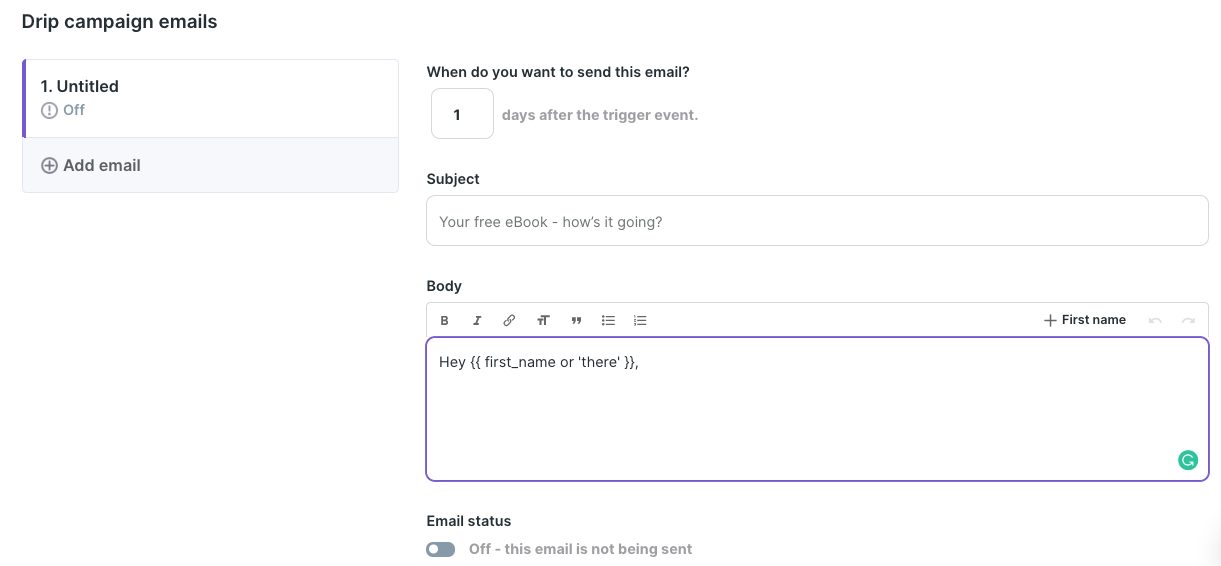Toggle bold formatting in body editor
Viewport: 1221px width, 566px height.
445,321
